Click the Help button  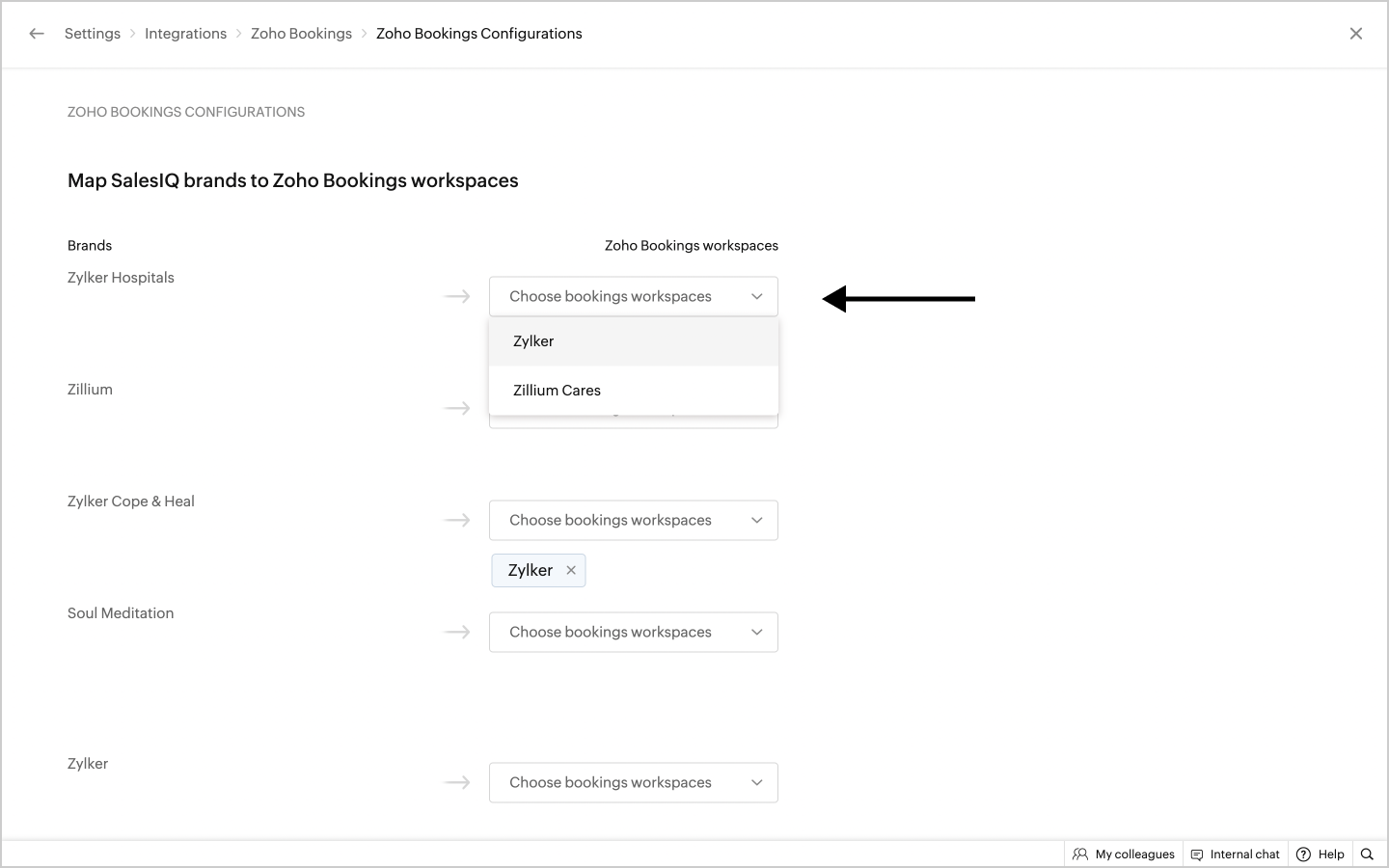click(x=1321, y=854)
